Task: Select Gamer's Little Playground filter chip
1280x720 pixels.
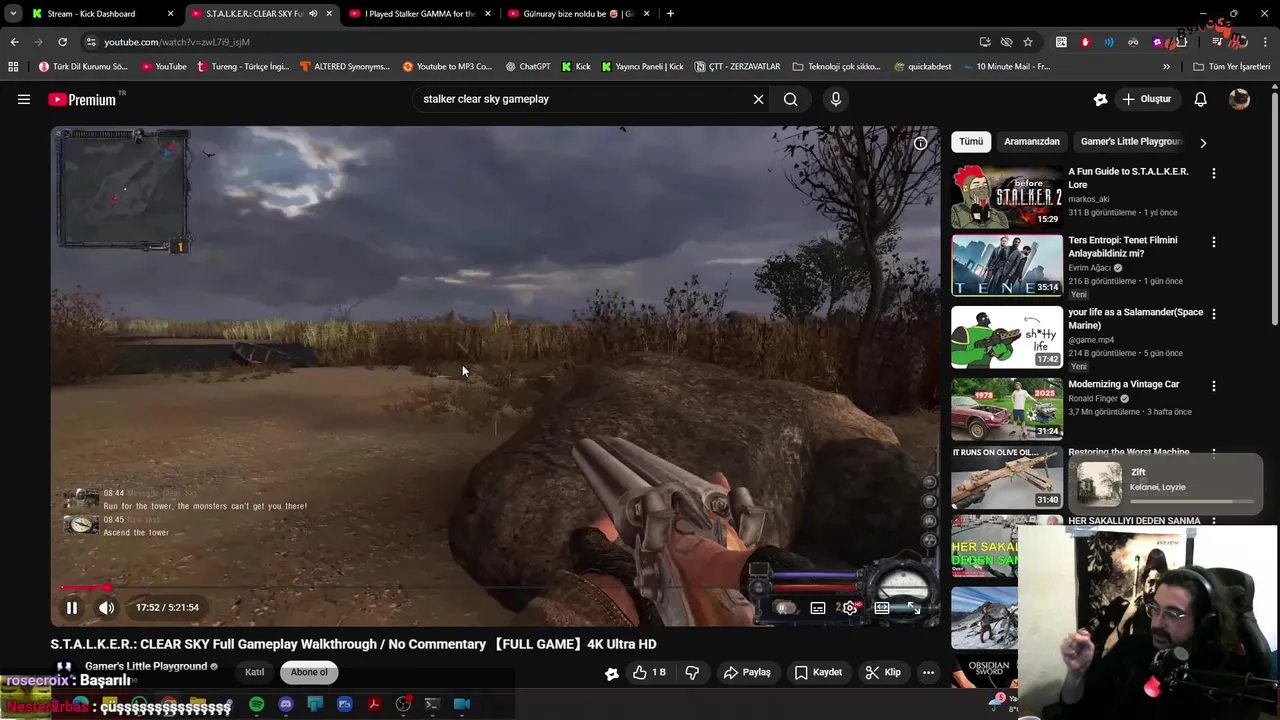Action: [x=1131, y=142]
